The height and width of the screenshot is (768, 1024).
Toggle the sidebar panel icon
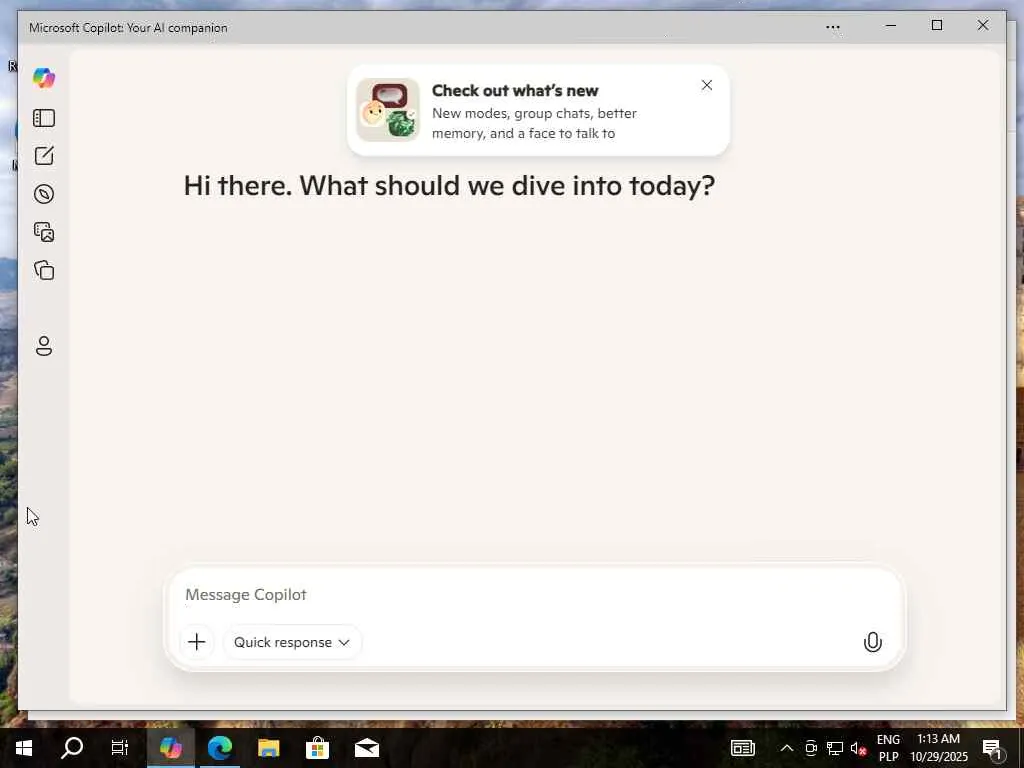[x=44, y=118]
